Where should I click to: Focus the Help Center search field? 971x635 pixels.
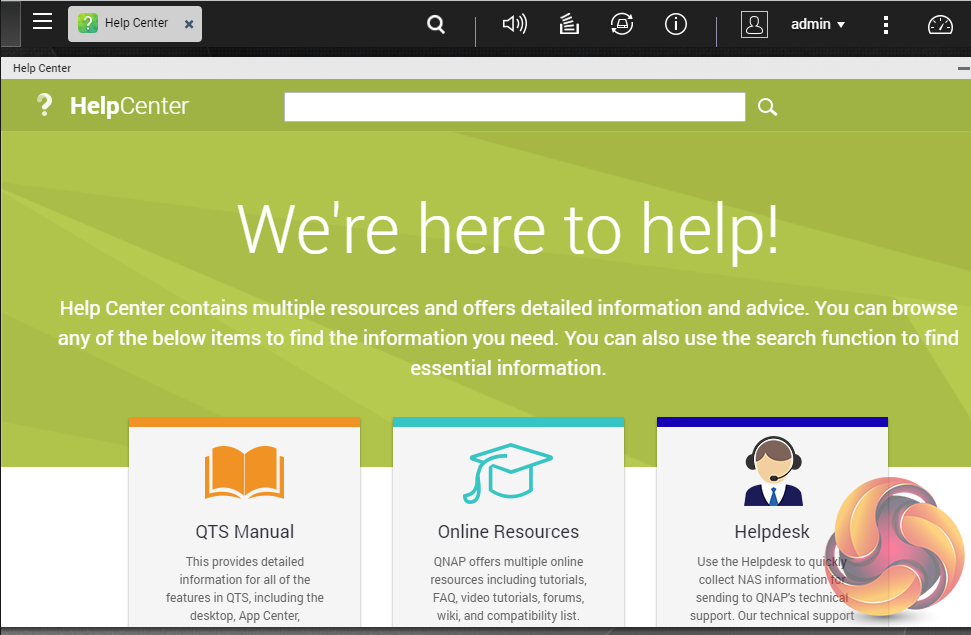coord(515,107)
